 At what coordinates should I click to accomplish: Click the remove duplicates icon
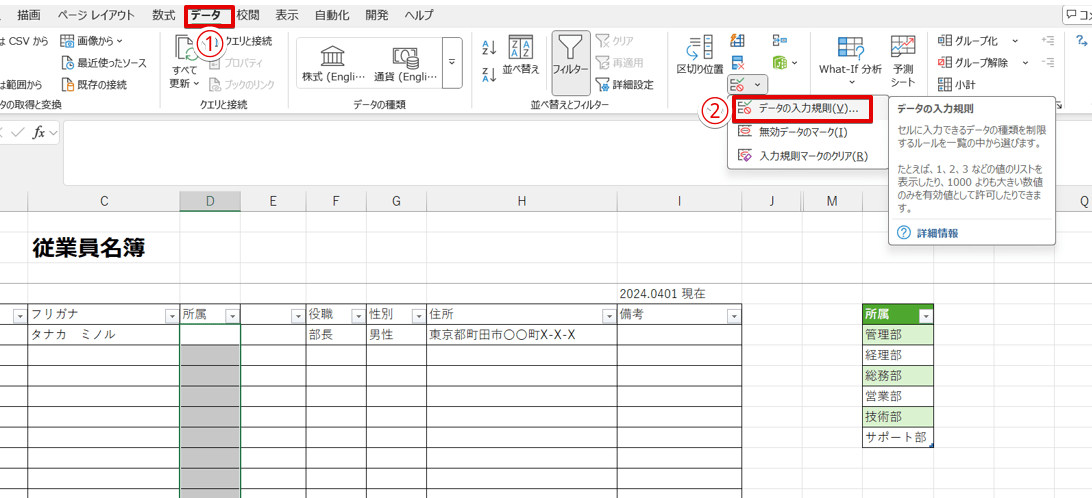[x=738, y=63]
